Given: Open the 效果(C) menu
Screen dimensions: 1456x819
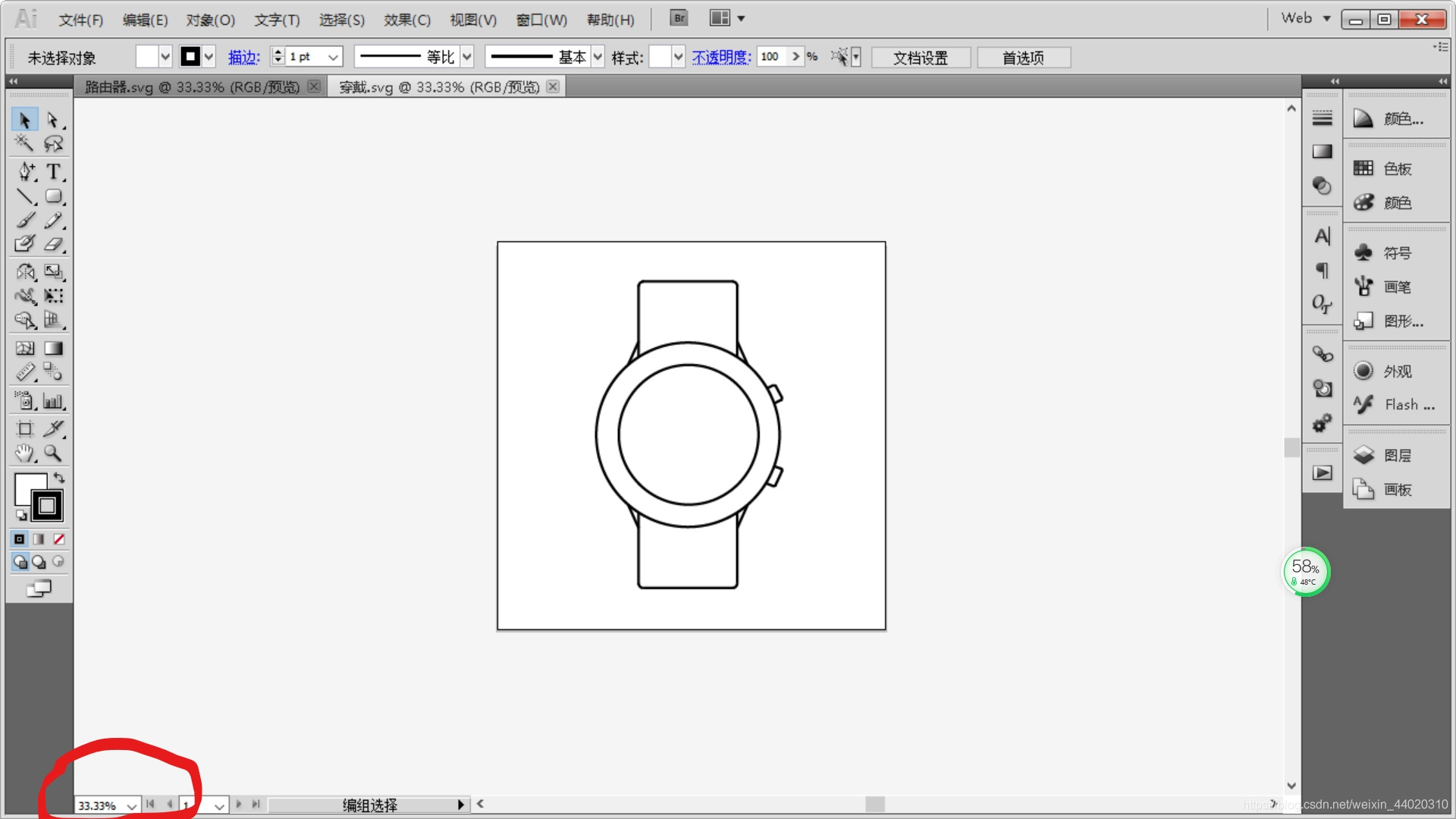Looking at the screenshot, I should pyautogui.click(x=406, y=20).
